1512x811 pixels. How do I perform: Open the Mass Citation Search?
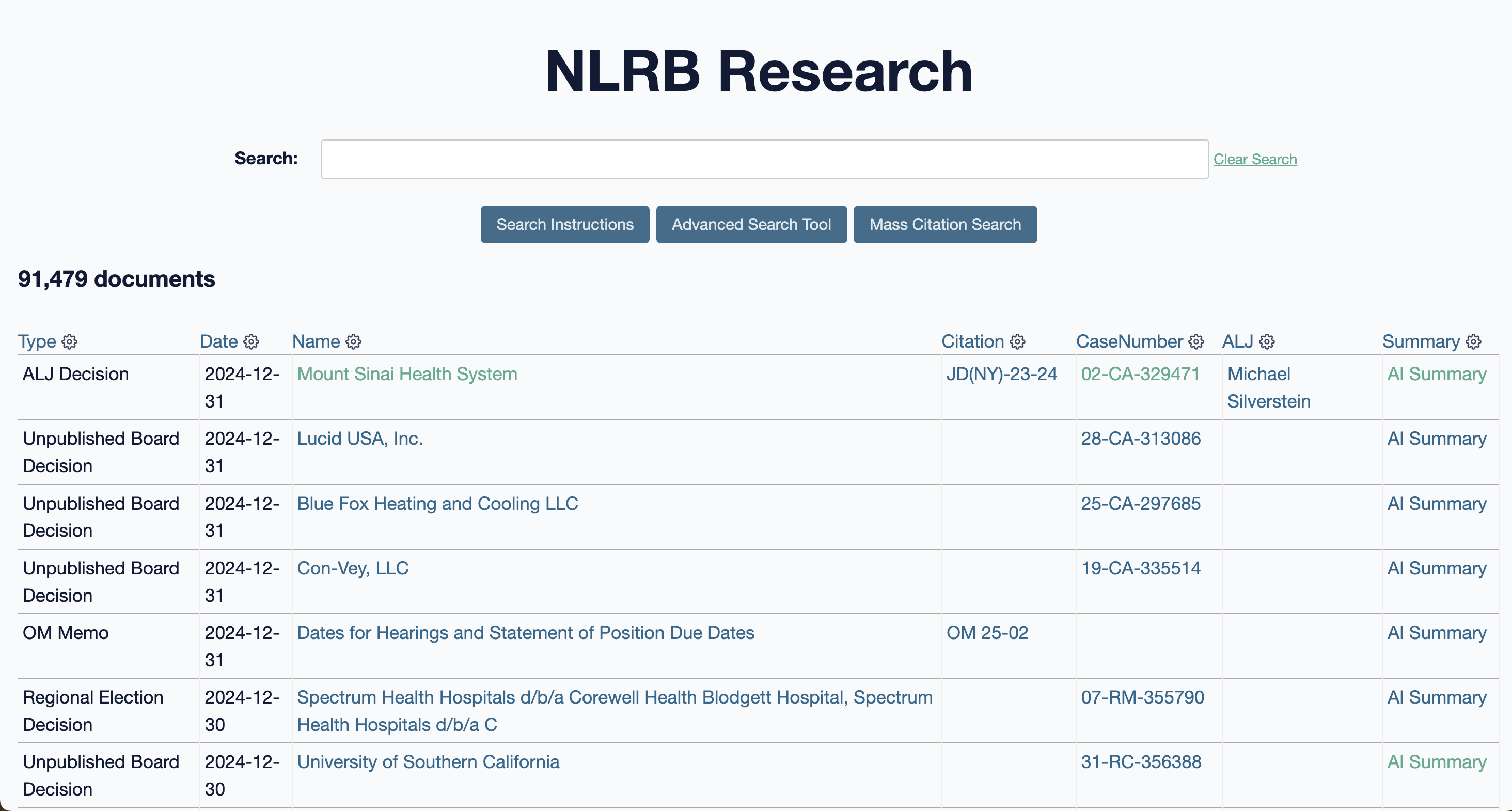click(944, 224)
